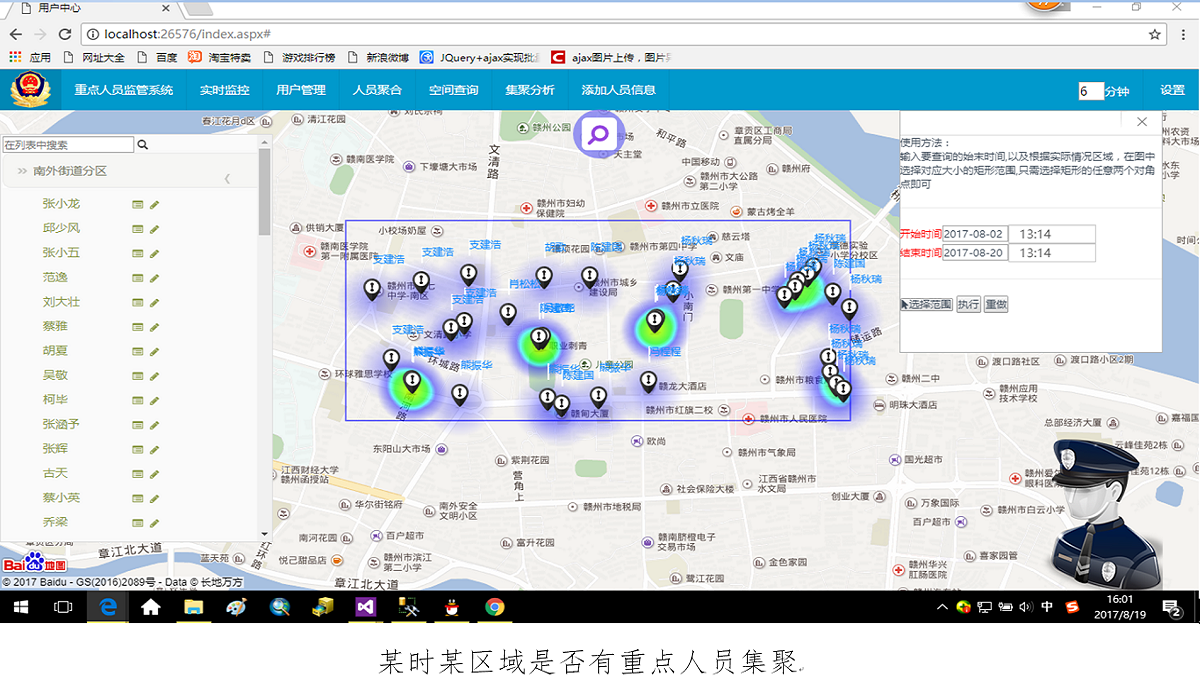
Task: Click the purple magnifier search icon on map
Action: coord(599,134)
